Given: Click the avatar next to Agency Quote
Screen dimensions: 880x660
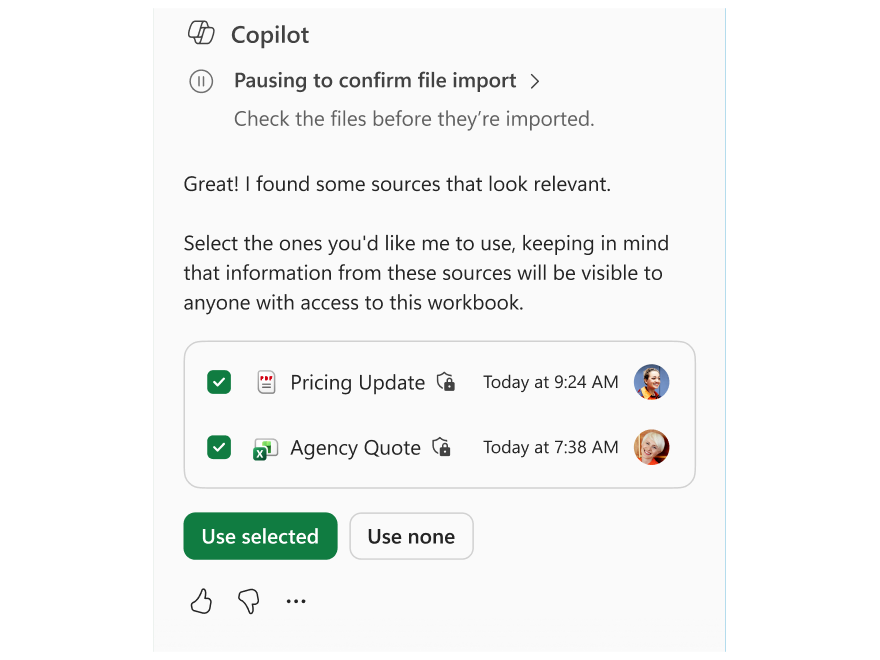Looking at the screenshot, I should (651, 447).
